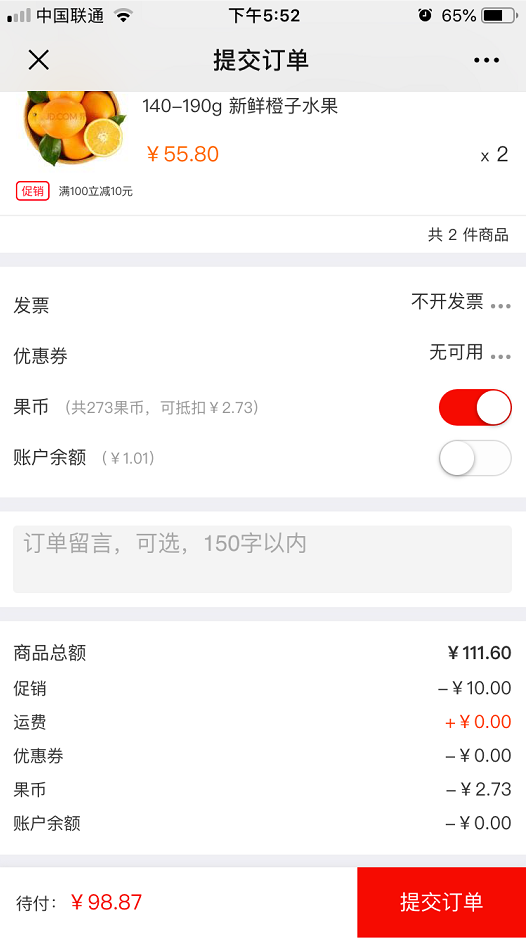
Task: Expand coupon options dots beside 无可用
Action: [501, 357]
